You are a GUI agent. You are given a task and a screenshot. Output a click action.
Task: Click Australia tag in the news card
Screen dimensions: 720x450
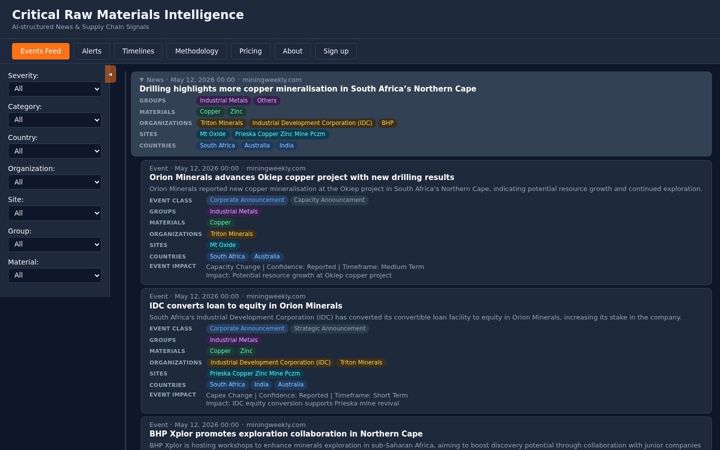(257, 146)
